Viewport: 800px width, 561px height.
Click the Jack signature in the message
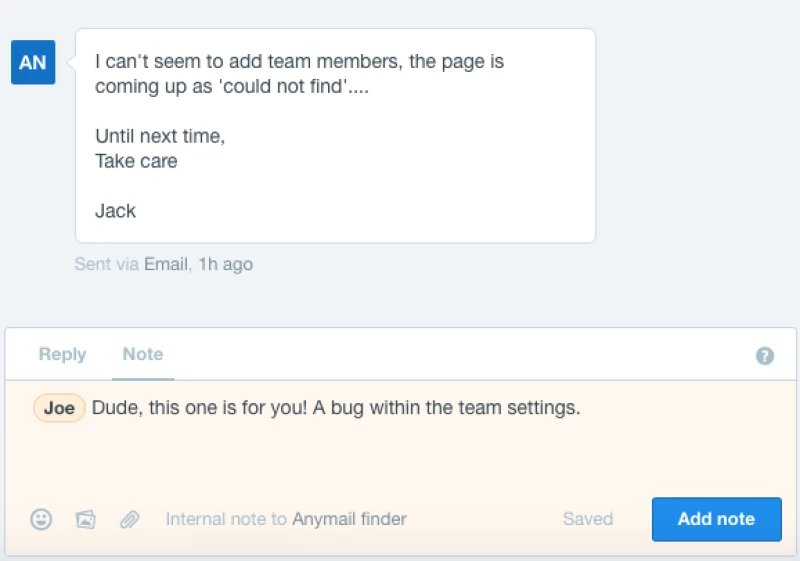pos(115,211)
